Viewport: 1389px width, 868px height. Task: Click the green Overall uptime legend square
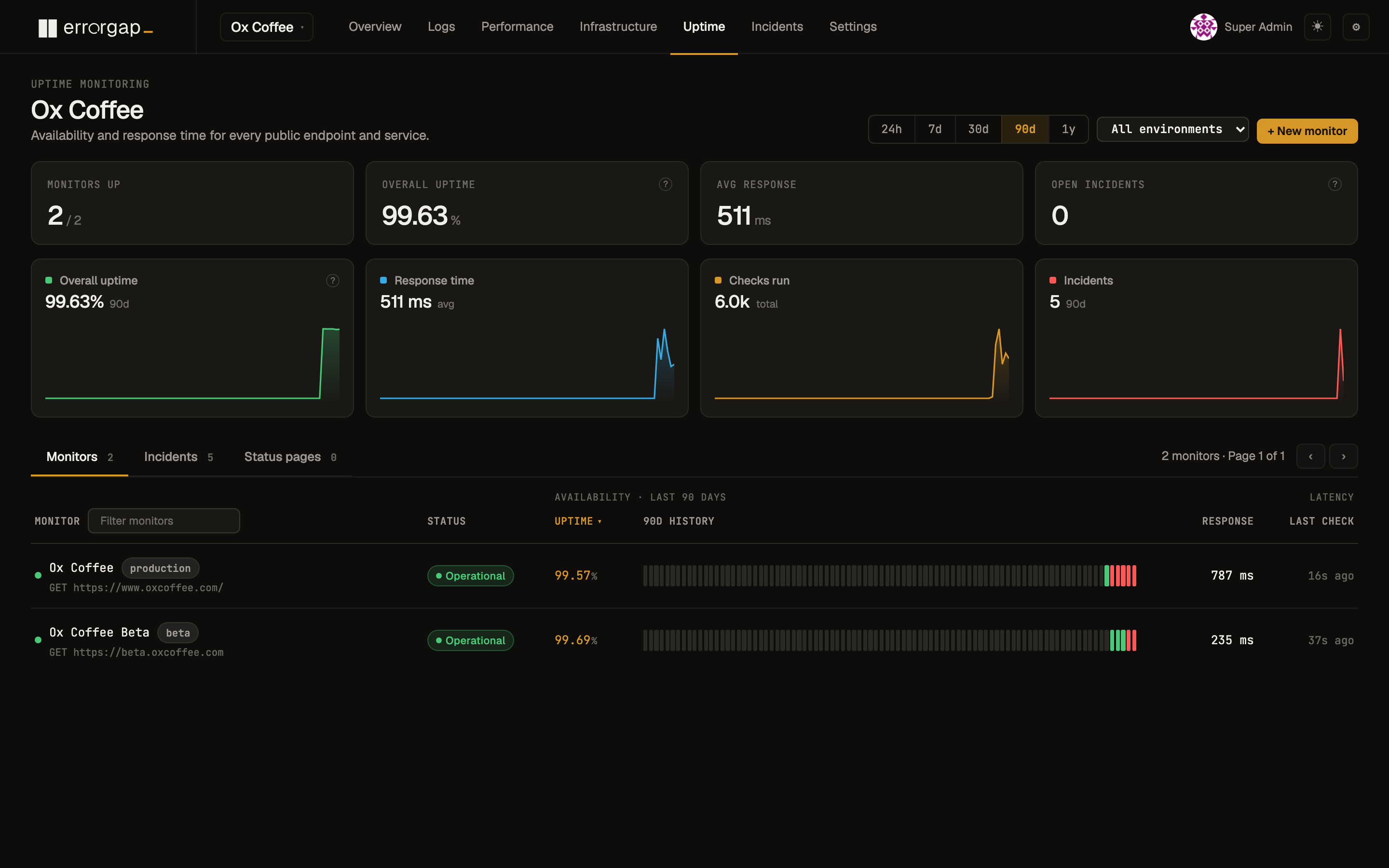pos(49,280)
